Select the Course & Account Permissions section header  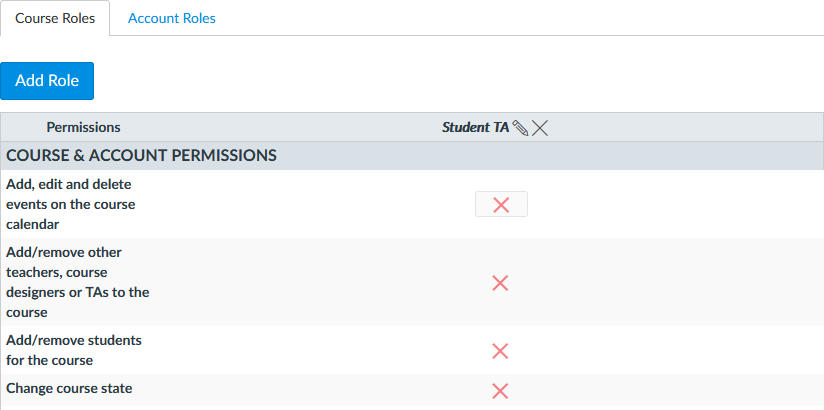click(x=141, y=156)
